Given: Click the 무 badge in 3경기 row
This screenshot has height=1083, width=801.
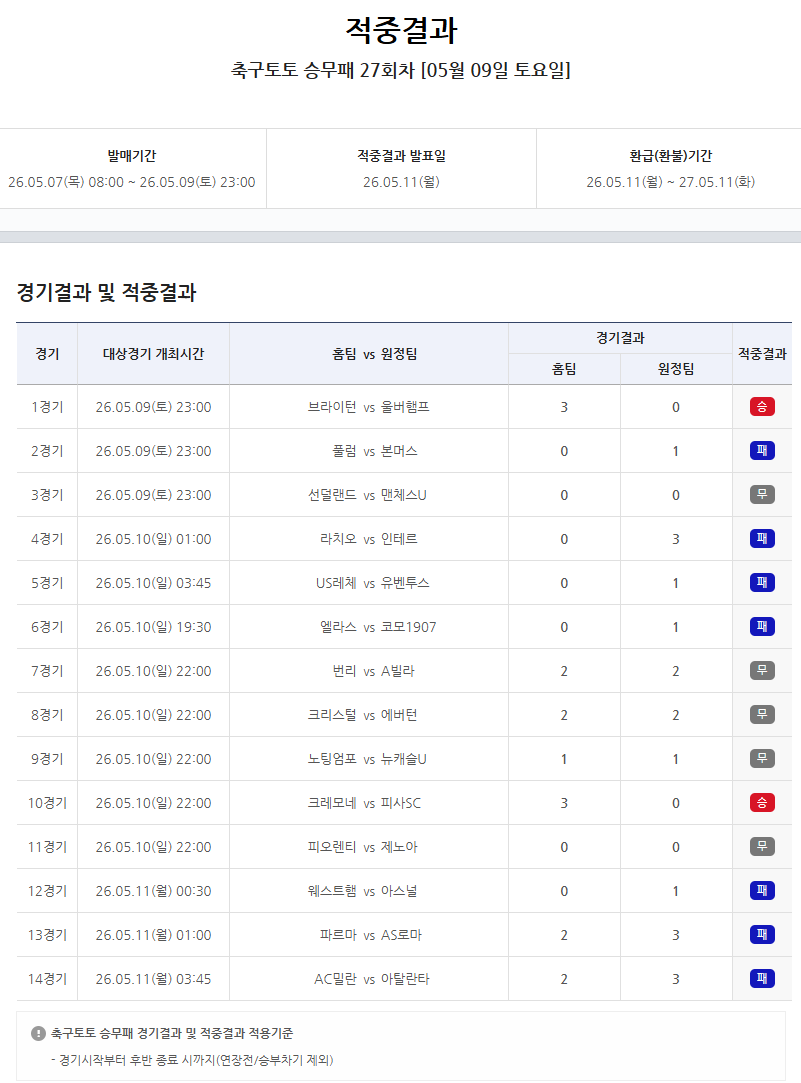Looking at the screenshot, I should tap(762, 495).
